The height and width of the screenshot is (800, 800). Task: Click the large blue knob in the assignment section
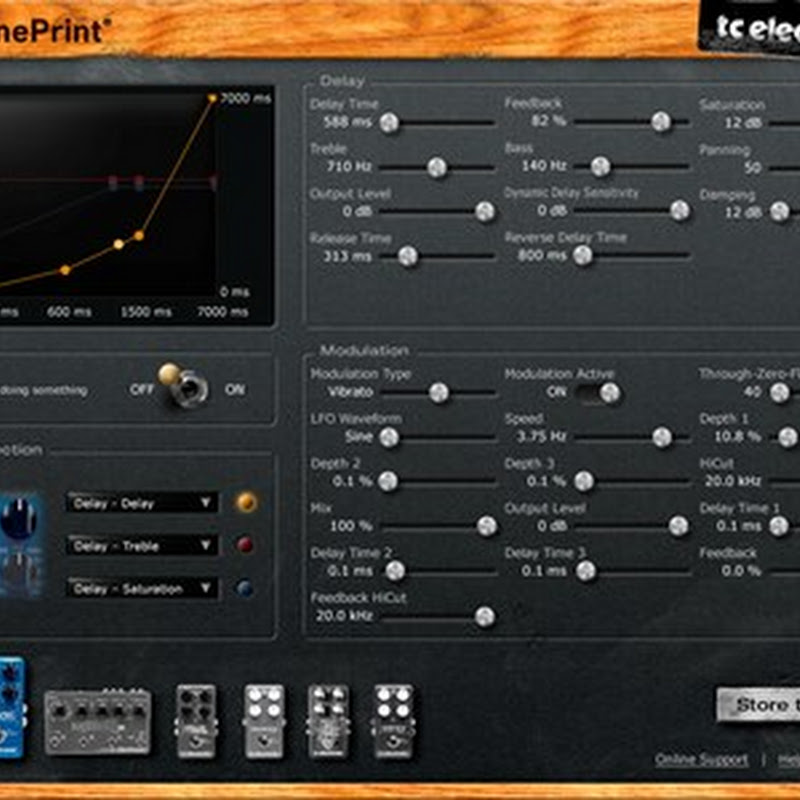[x=18, y=518]
